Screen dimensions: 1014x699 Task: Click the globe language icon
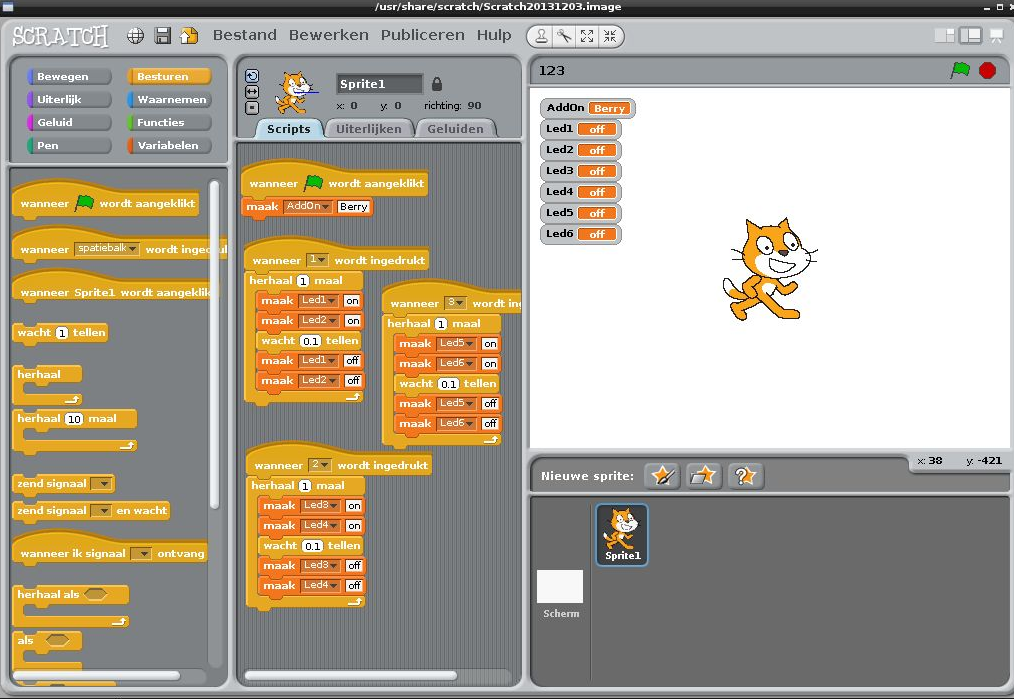click(135, 36)
